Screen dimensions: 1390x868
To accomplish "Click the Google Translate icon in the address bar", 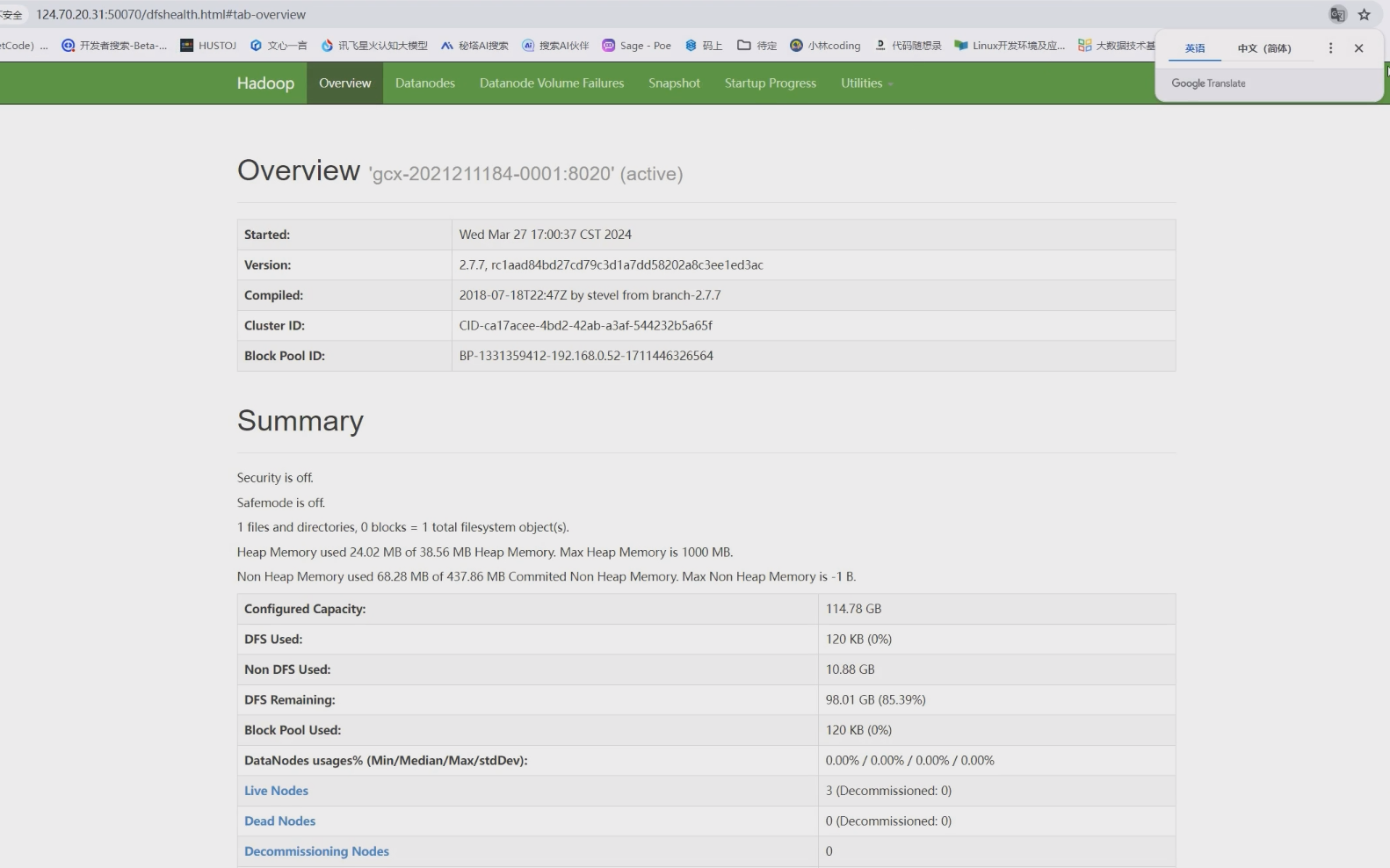I will tap(1337, 15).
